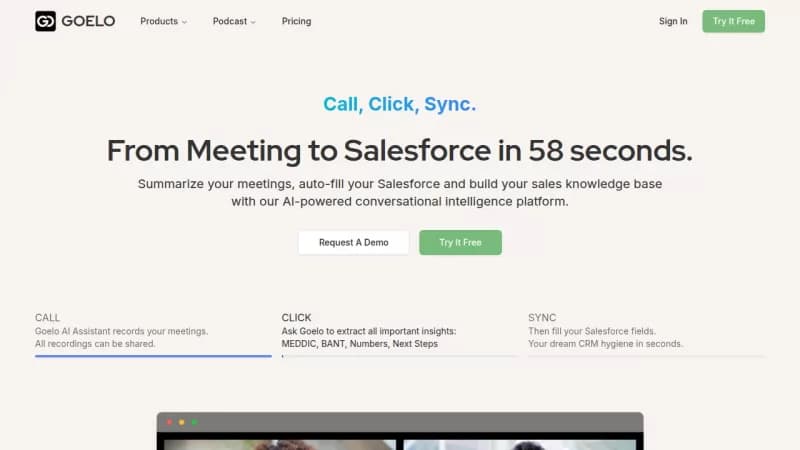Select the CLICK step tab
This screenshot has width=800, height=450.
point(399,331)
